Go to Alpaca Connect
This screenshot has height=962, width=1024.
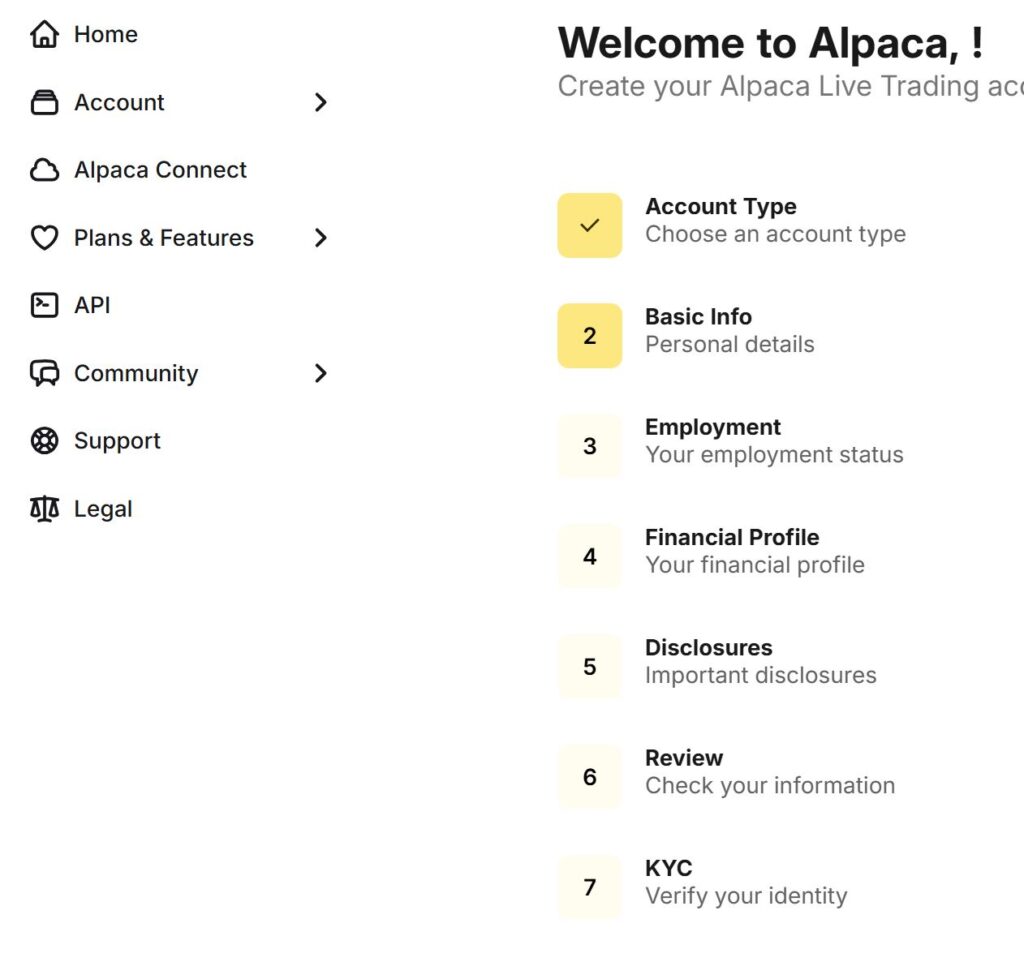coord(160,170)
